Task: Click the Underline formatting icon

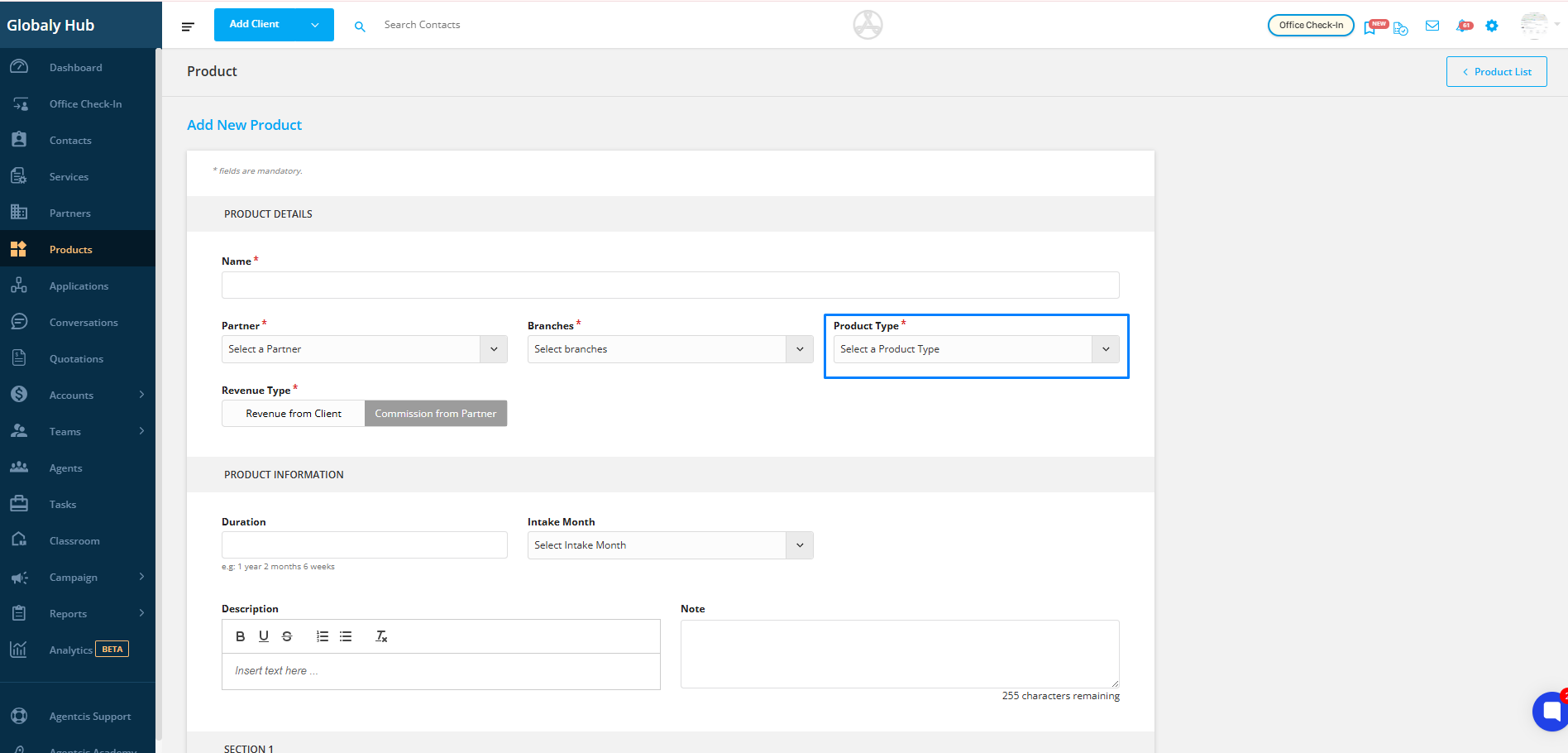Action: (264, 636)
